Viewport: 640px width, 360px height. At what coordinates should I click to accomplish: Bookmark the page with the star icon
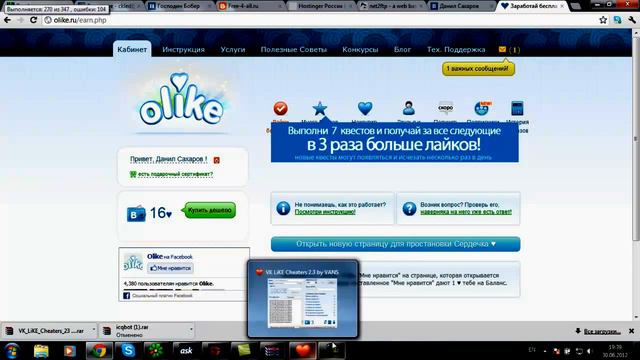pyautogui.click(x=603, y=20)
